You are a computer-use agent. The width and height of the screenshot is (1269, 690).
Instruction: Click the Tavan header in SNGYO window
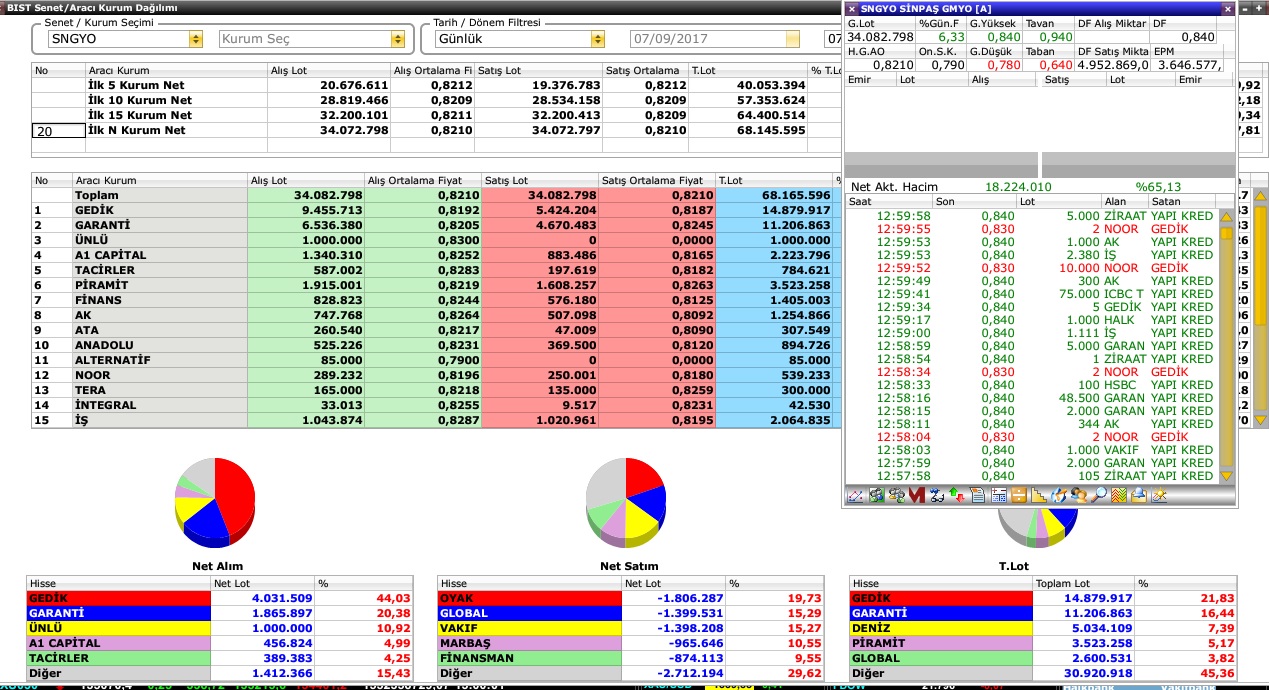tap(1048, 23)
